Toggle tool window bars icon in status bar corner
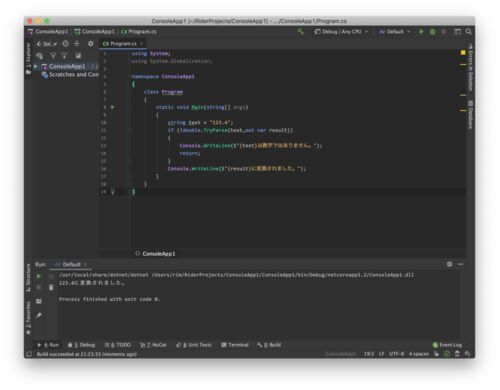Screen dimensions: 500x390 point(29,354)
